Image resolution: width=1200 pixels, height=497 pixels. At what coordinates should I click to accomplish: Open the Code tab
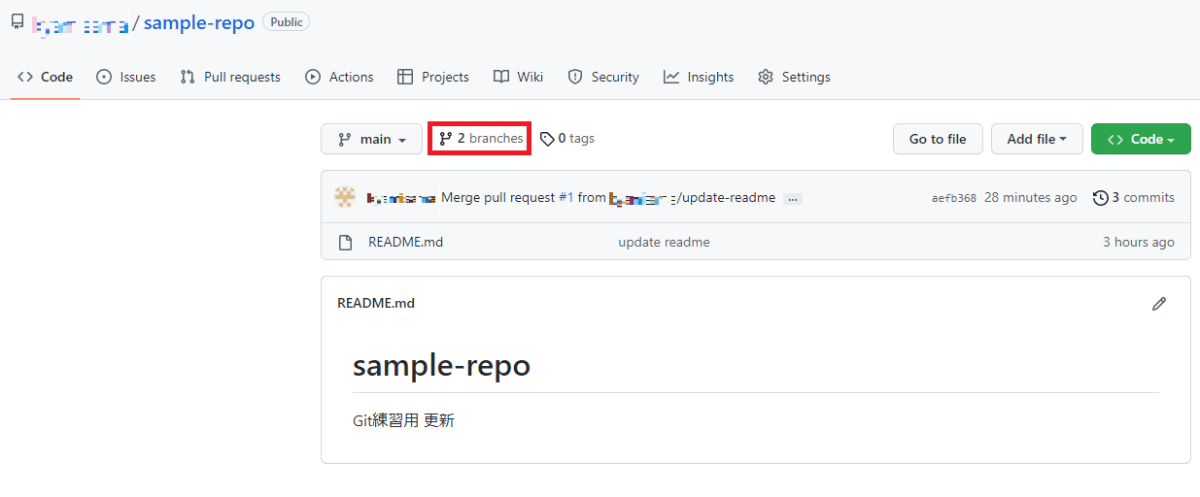coord(45,77)
